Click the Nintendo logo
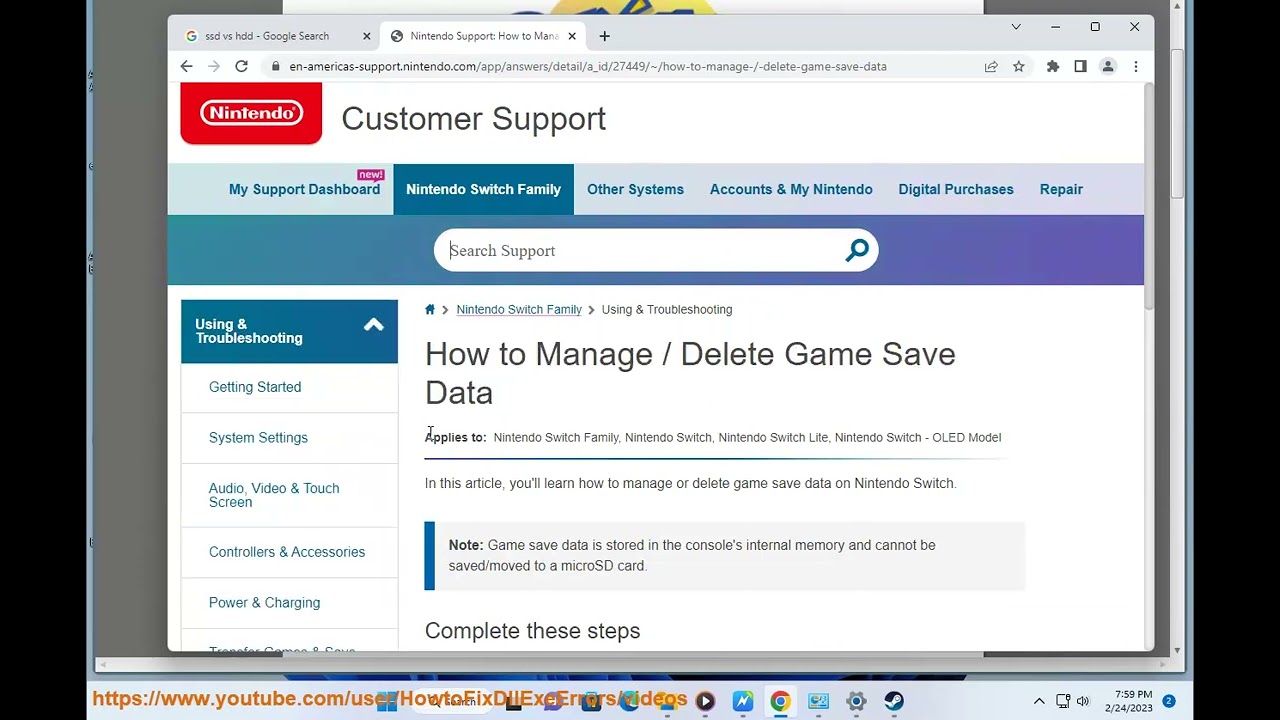Image resolution: width=1280 pixels, height=720 pixels. (x=251, y=113)
